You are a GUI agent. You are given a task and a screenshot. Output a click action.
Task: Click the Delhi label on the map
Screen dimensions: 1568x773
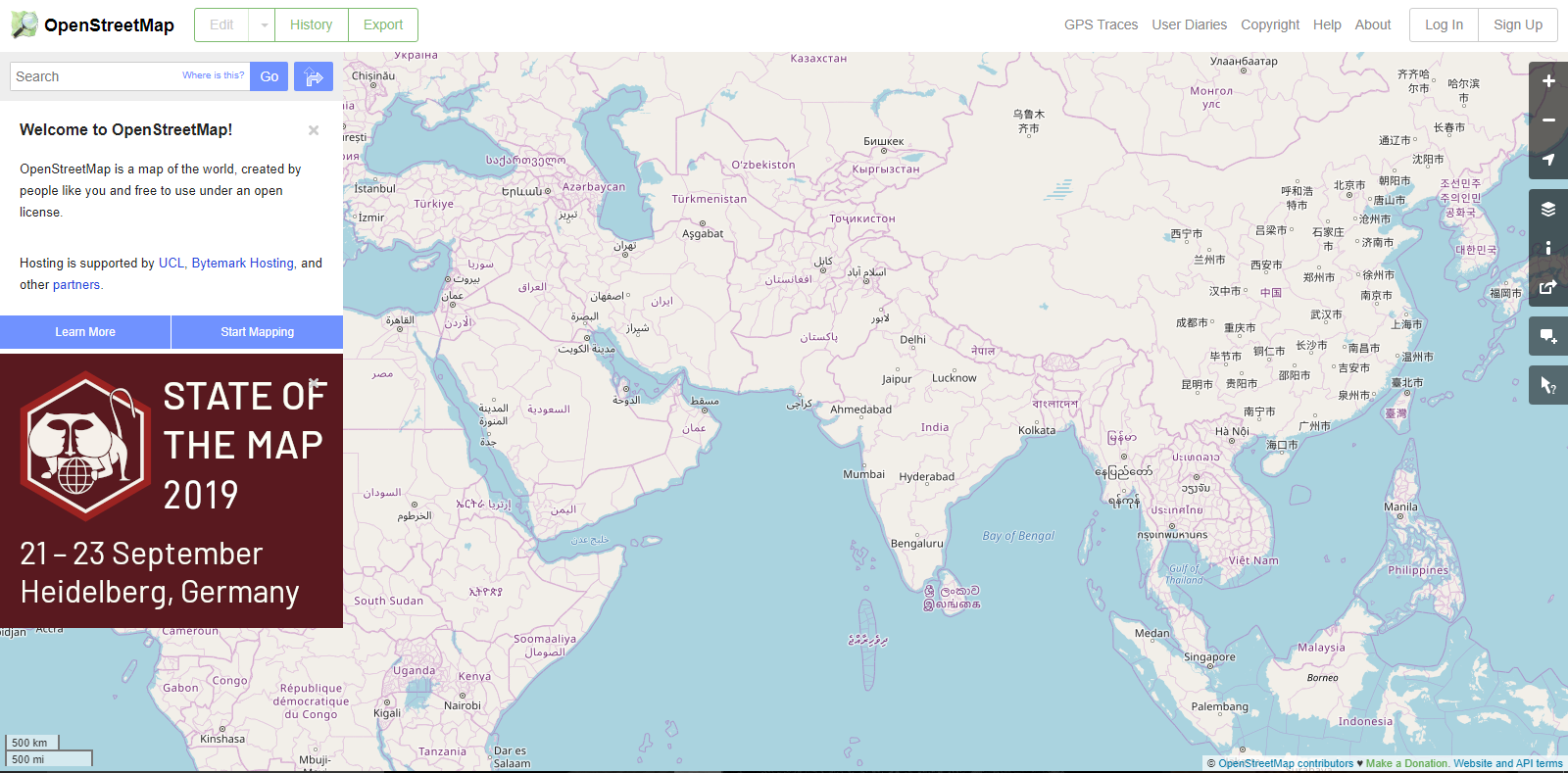point(912,340)
